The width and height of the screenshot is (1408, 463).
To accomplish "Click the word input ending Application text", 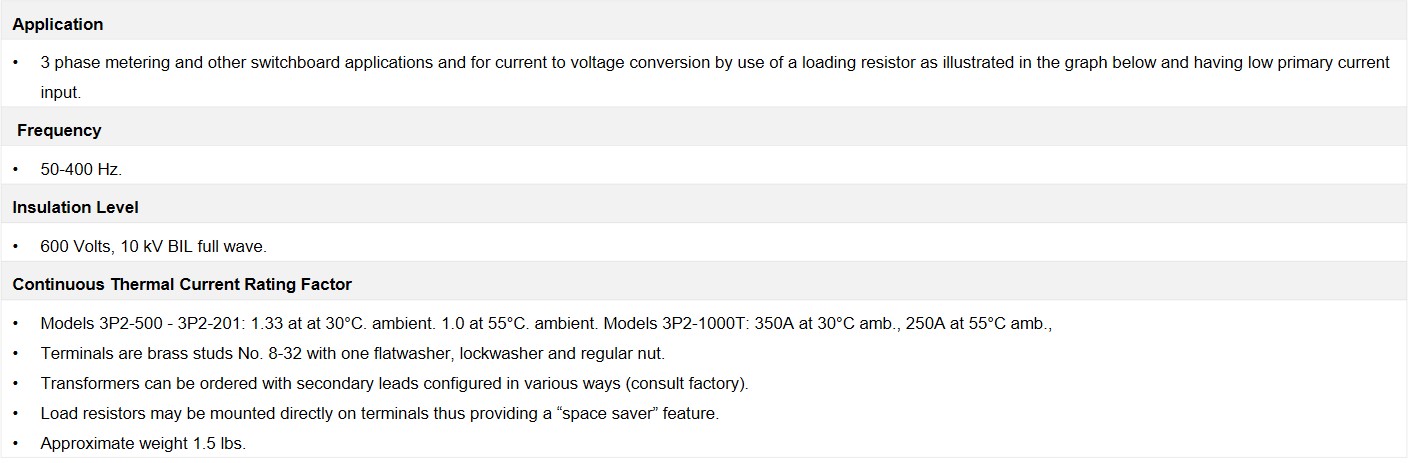I will pyautogui.click(x=60, y=92).
